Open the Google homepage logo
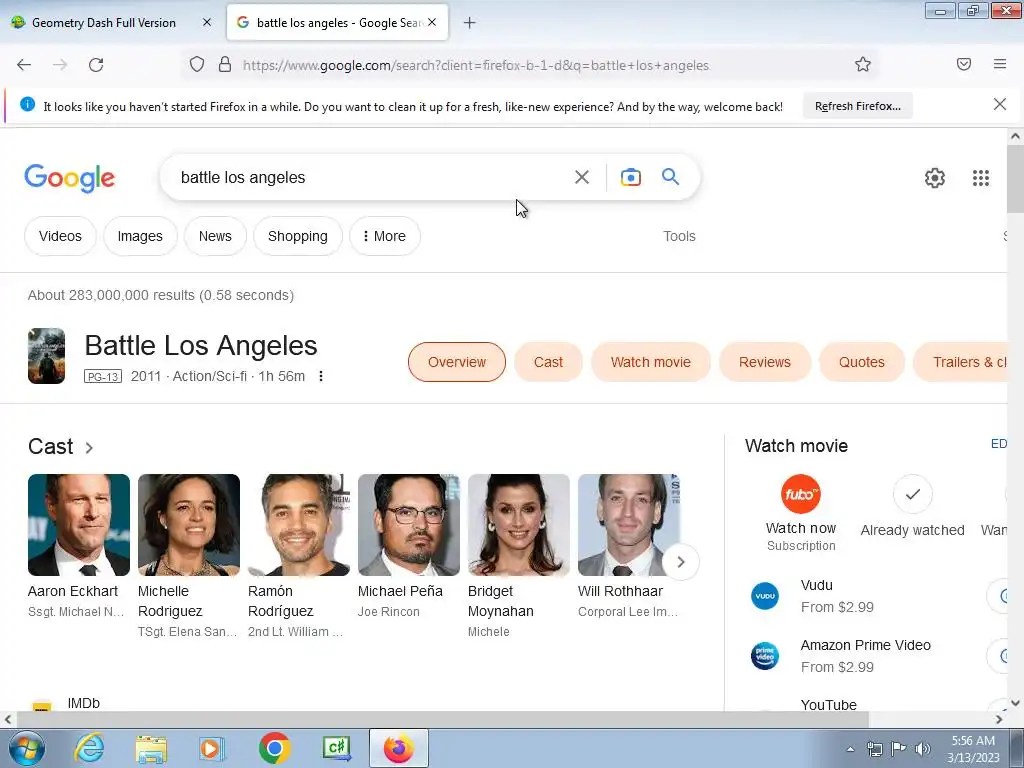This screenshot has width=1024, height=768. 70,178
